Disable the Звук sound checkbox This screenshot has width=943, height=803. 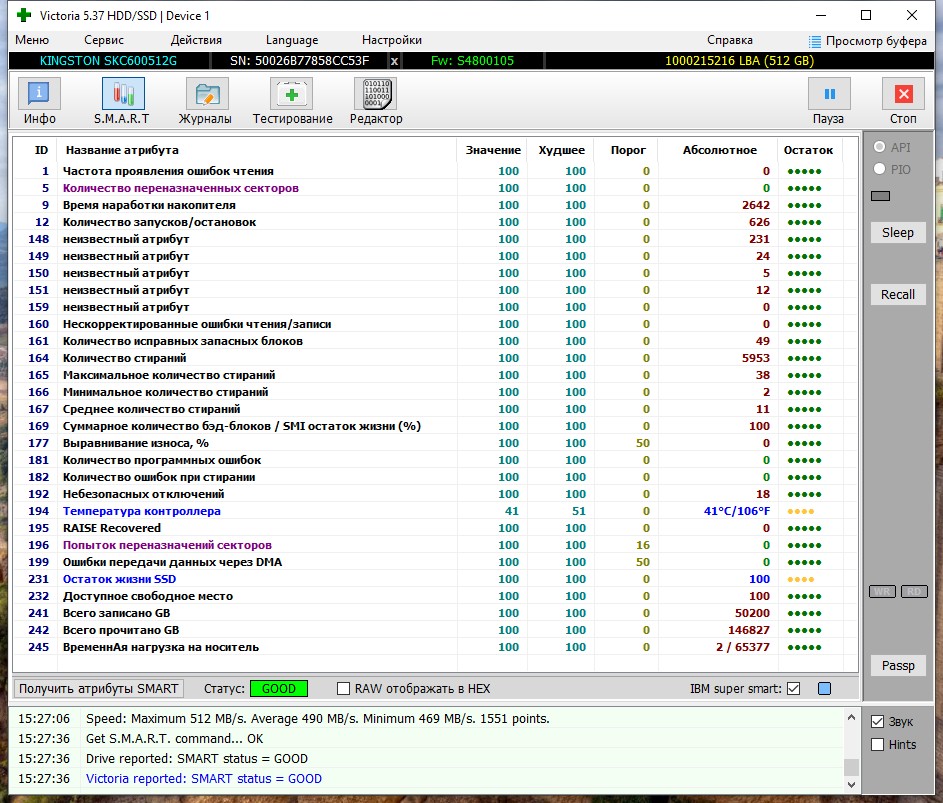tap(877, 721)
